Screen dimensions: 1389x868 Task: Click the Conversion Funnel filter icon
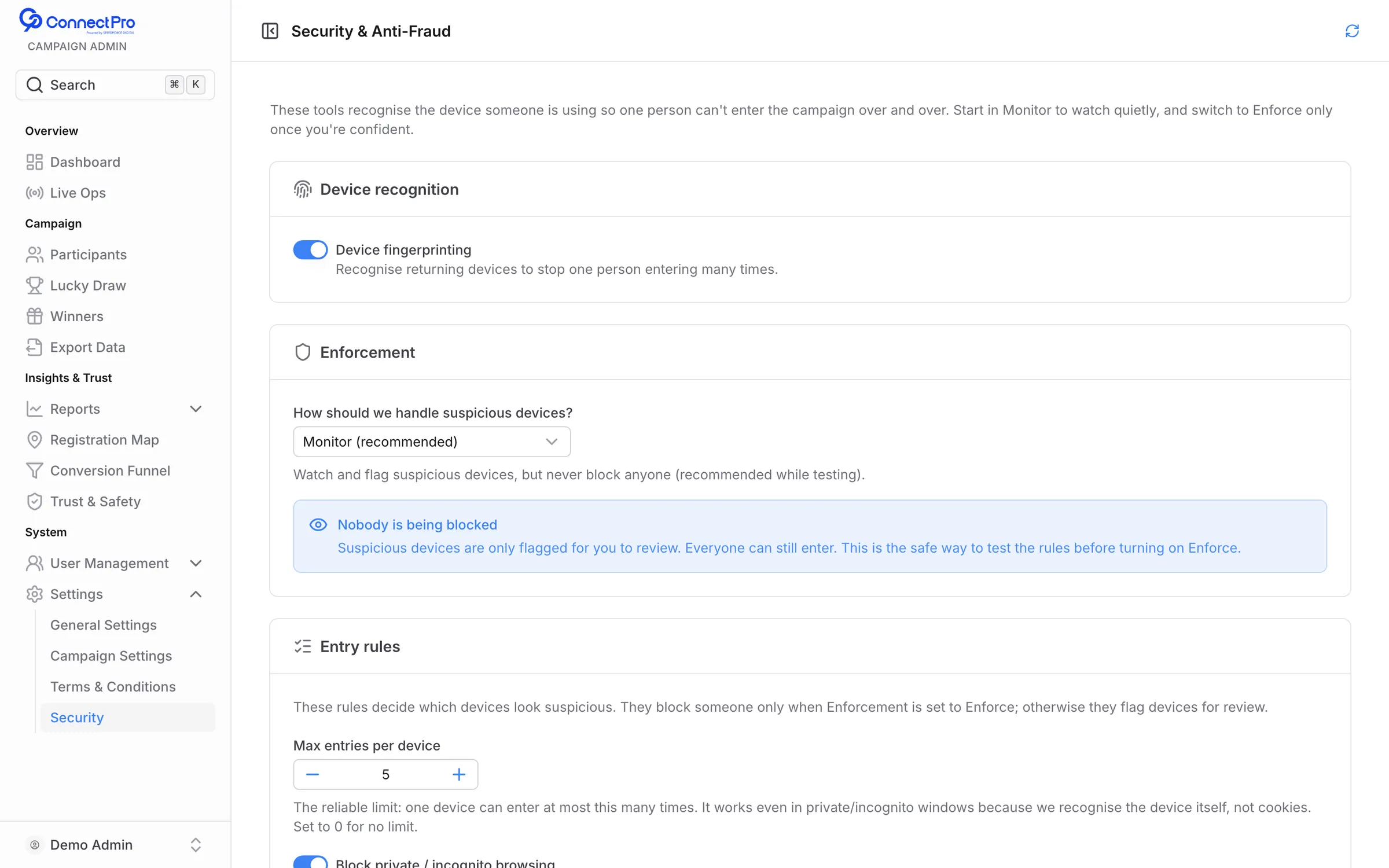click(35, 470)
